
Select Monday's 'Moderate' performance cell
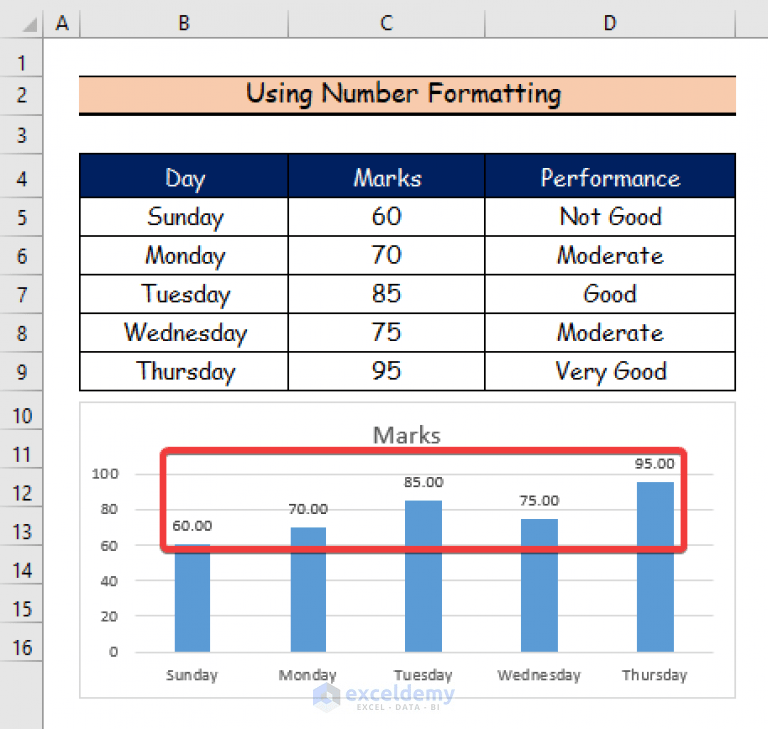point(610,256)
